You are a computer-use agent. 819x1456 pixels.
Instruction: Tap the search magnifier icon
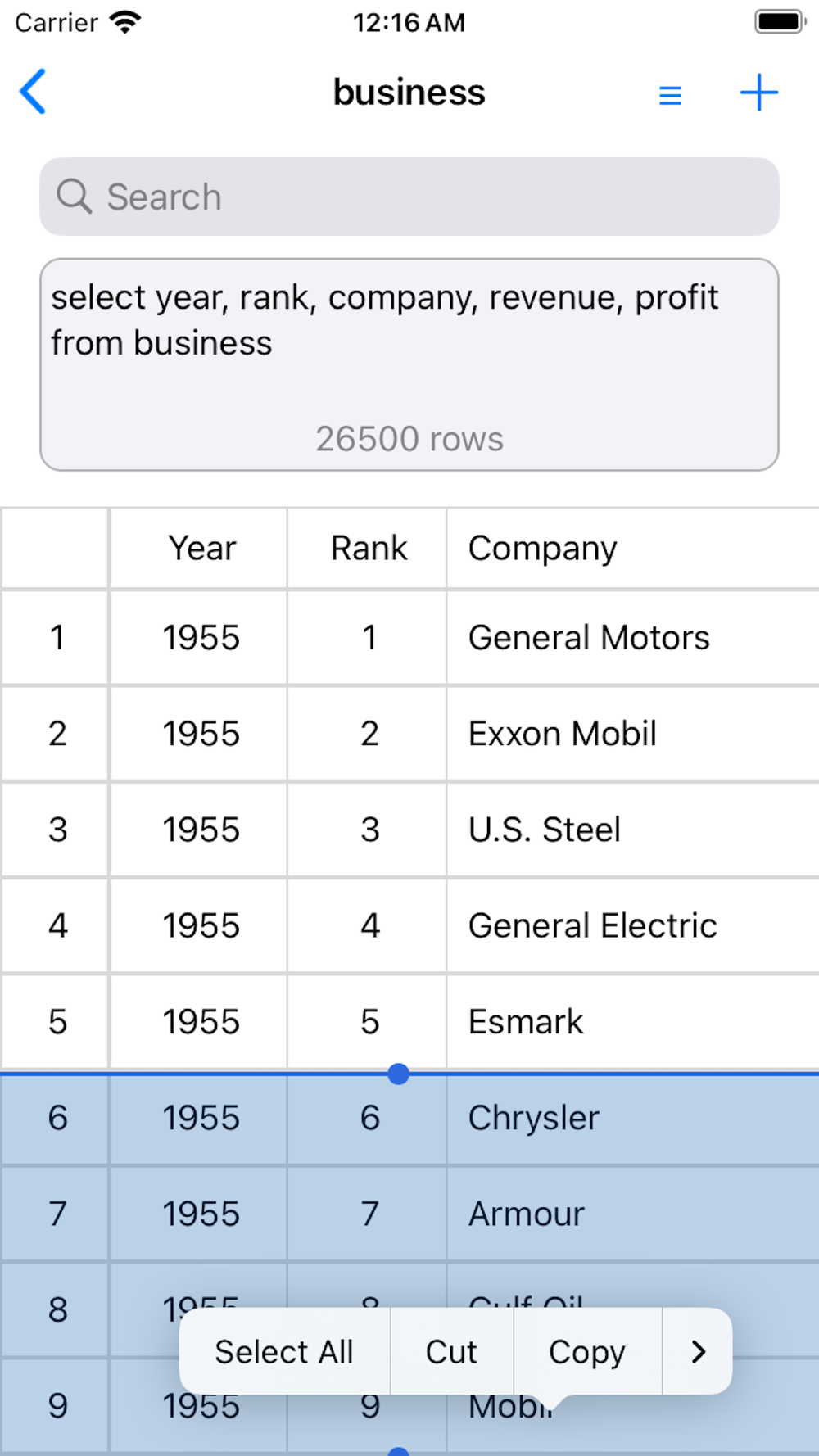click(x=74, y=197)
